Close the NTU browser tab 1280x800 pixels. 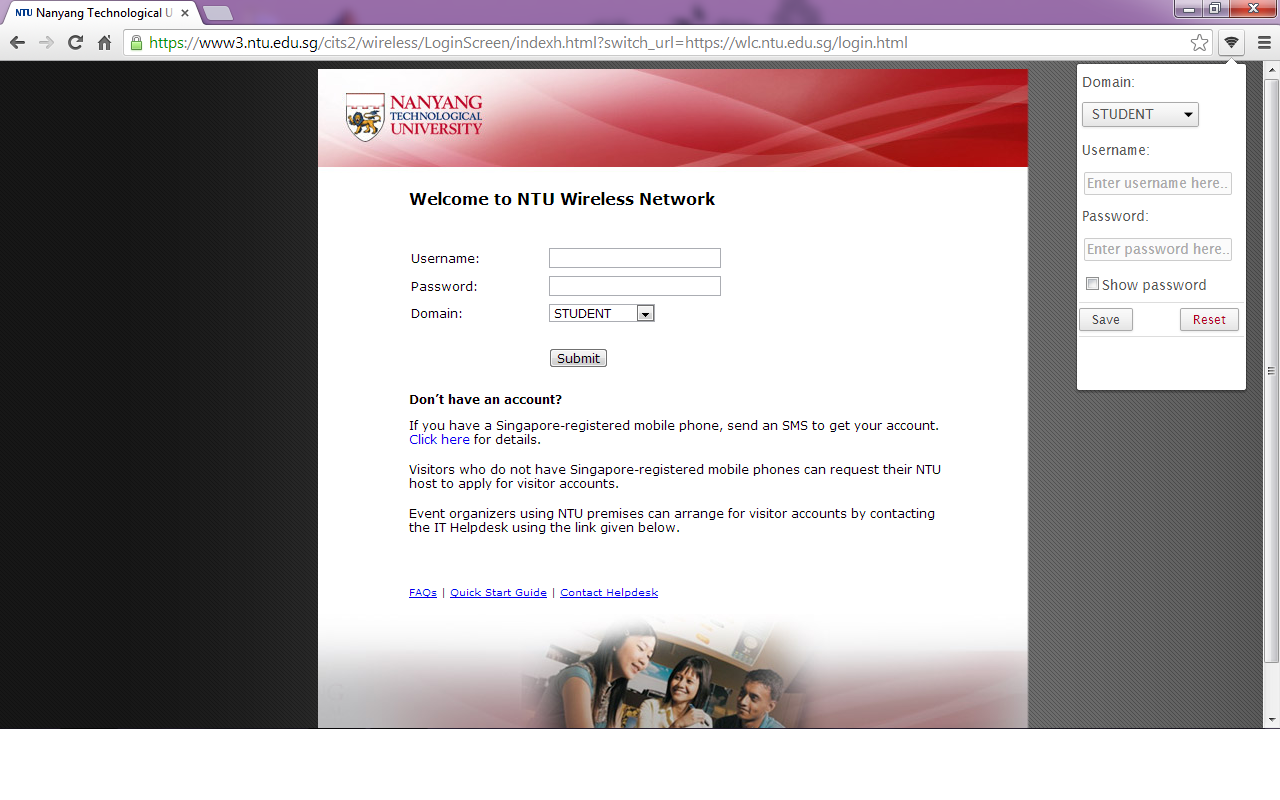(185, 13)
